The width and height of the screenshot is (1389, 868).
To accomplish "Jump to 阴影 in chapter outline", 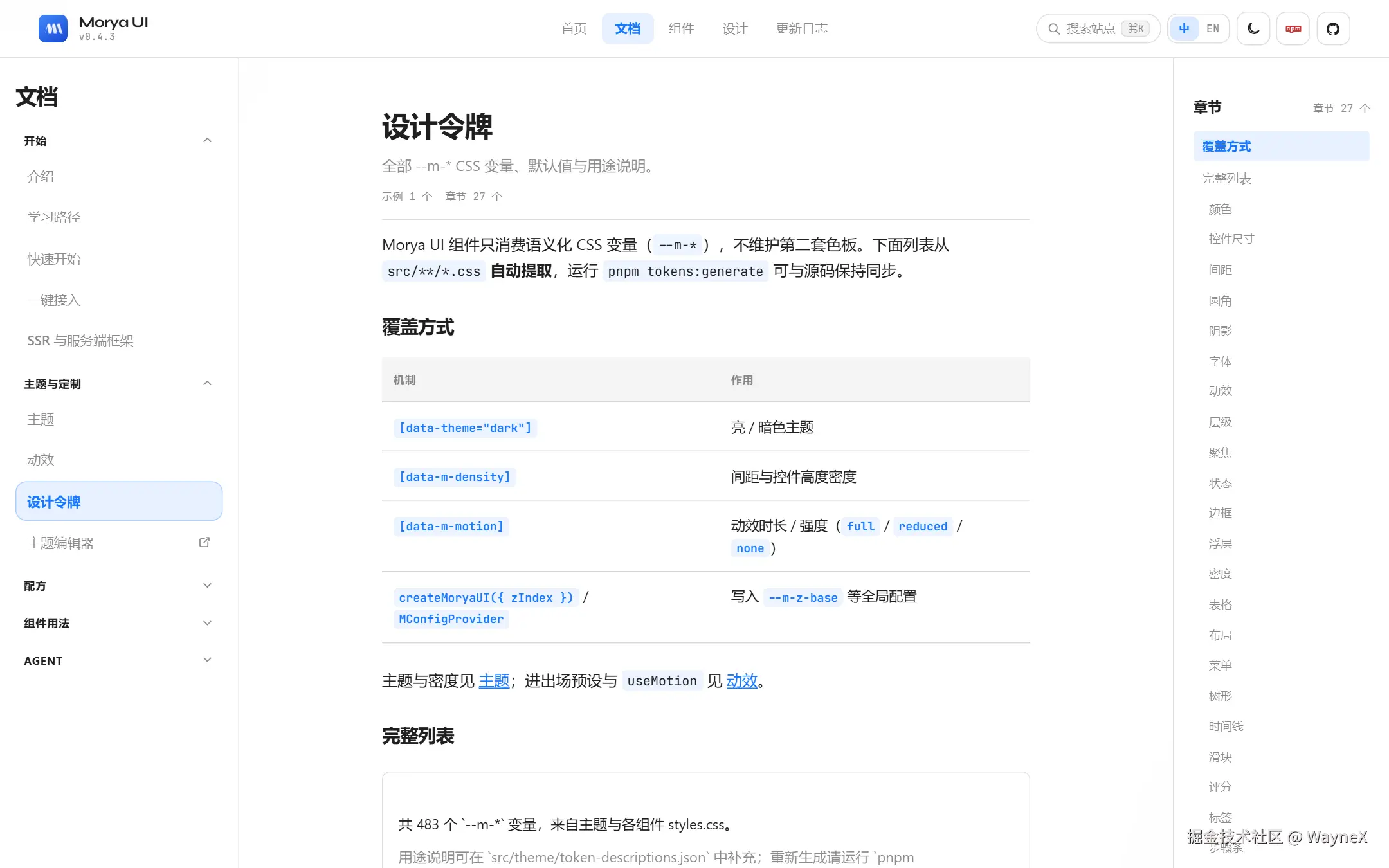I will click(x=1220, y=330).
